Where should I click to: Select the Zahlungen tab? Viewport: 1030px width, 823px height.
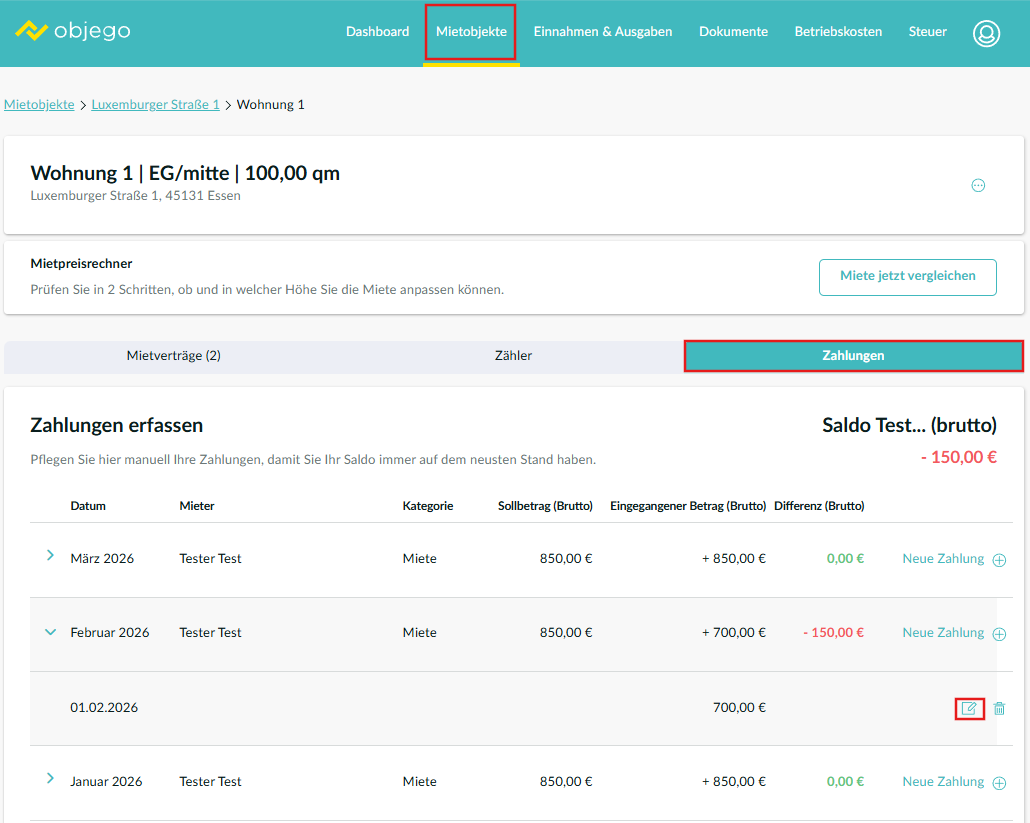coord(853,356)
